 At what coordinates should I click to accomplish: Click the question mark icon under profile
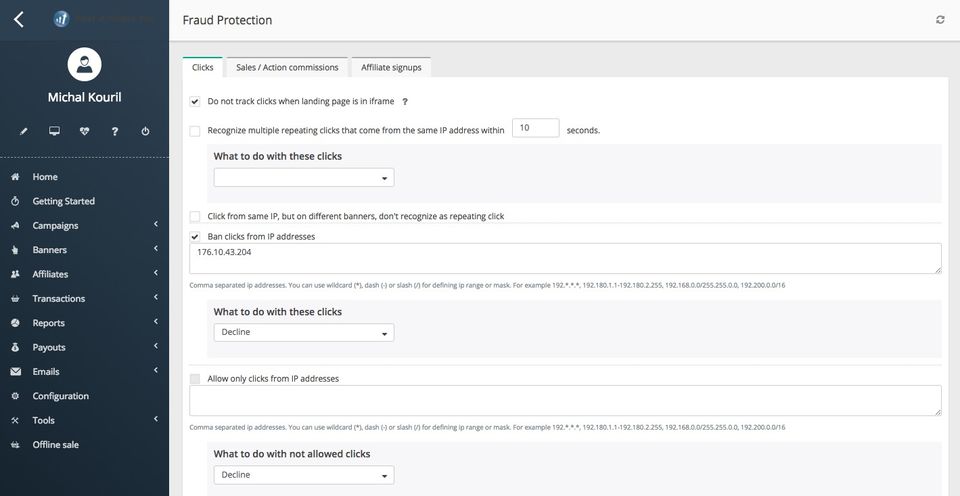pyautogui.click(x=115, y=131)
